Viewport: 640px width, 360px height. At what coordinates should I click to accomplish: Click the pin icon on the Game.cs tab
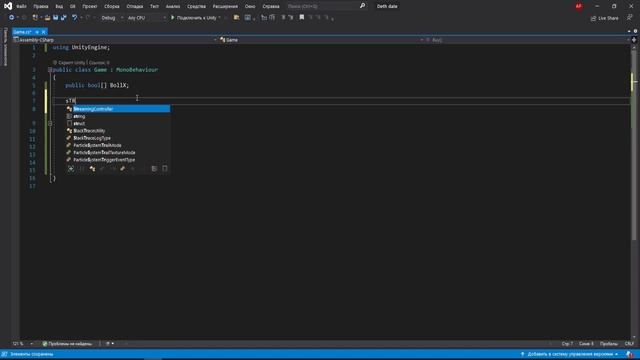(x=37, y=32)
